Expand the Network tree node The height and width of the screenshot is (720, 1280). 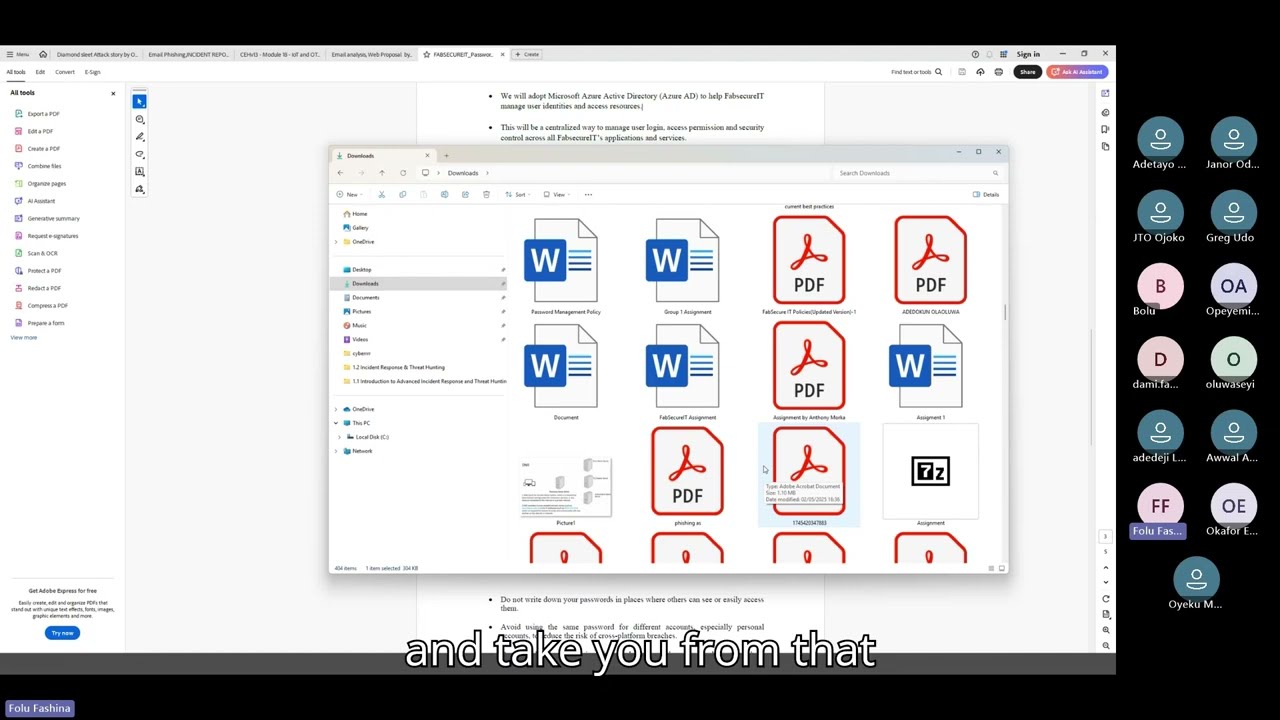click(336, 451)
